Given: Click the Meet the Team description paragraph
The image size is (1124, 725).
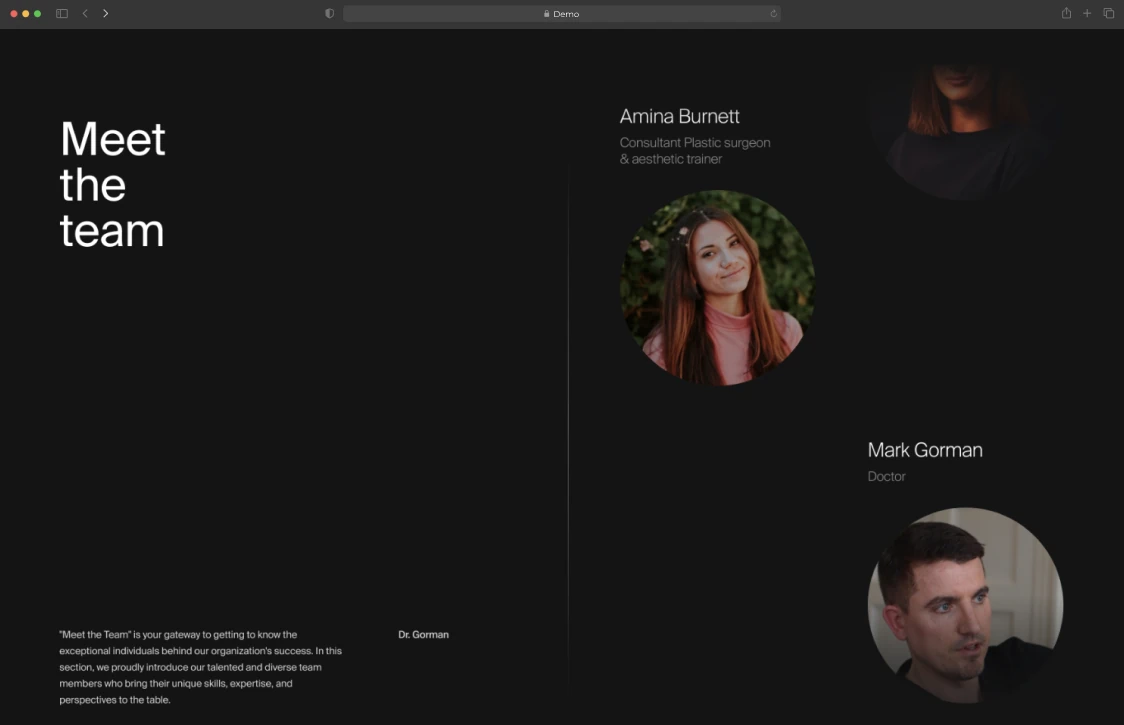Looking at the screenshot, I should tap(201, 667).
